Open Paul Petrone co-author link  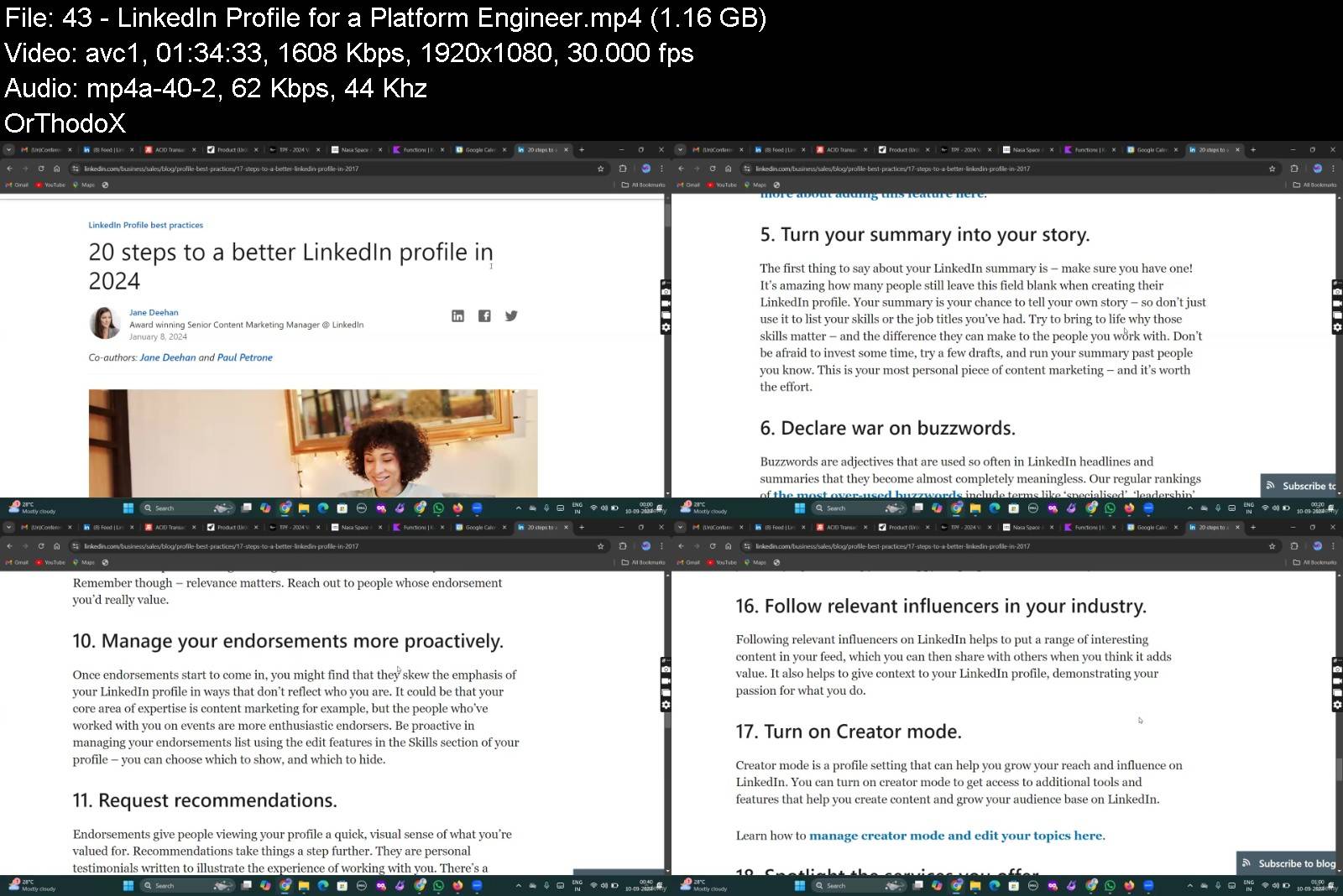click(245, 357)
